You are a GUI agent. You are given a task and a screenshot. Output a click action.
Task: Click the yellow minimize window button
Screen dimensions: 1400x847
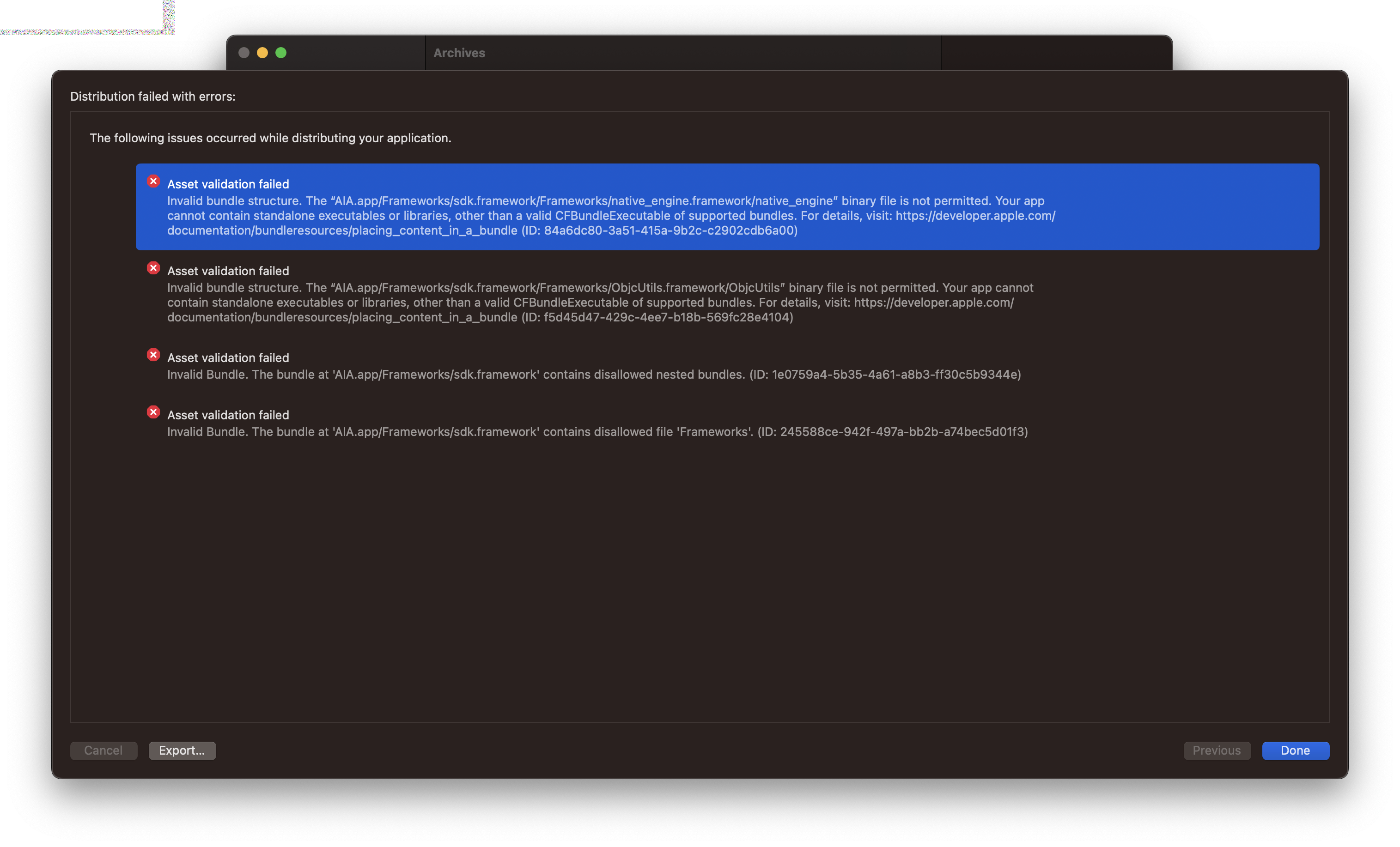[x=262, y=53]
